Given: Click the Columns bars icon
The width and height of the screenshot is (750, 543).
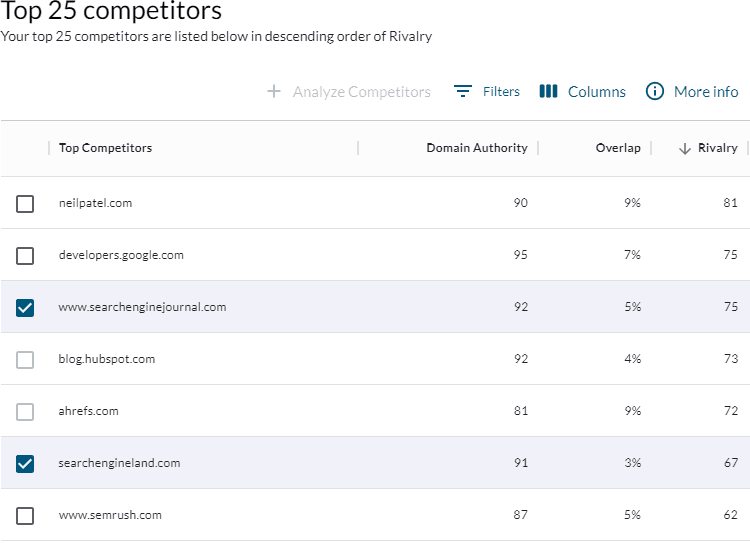Looking at the screenshot, I should (x=548, y=92).
